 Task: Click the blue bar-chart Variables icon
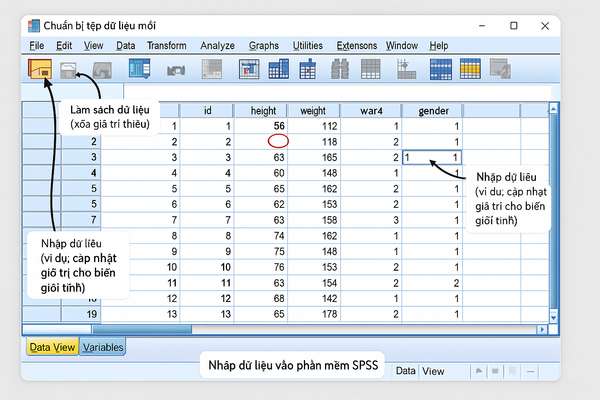coord(279,69)
